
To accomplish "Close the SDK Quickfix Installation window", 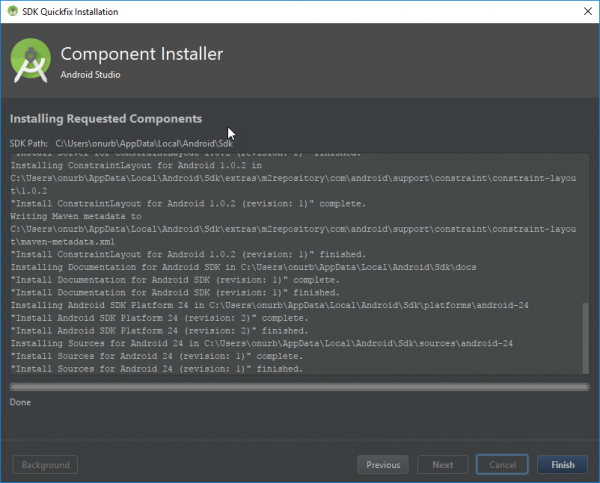I will coord(588,11).
